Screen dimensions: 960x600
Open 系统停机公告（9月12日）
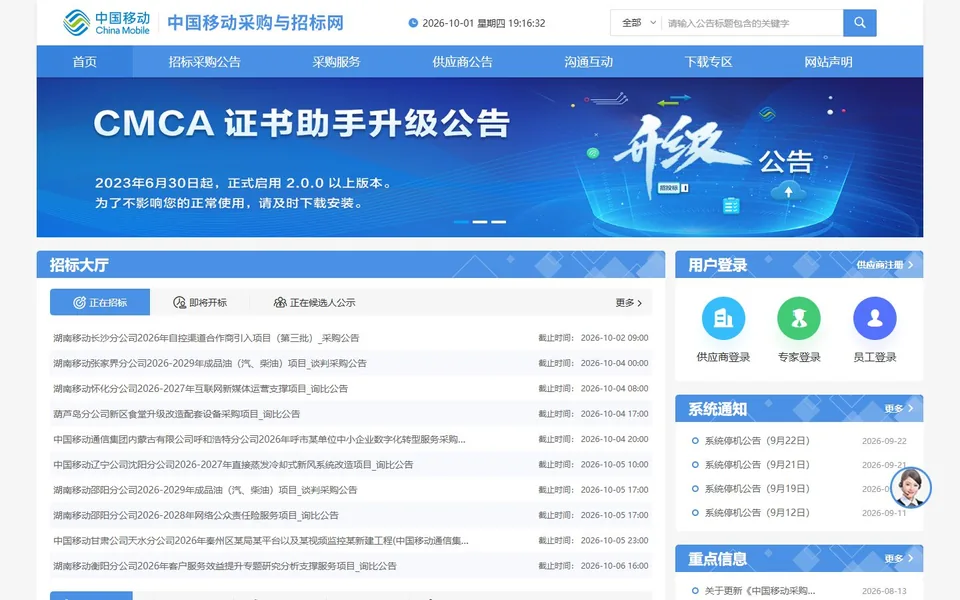pos(757,512)
